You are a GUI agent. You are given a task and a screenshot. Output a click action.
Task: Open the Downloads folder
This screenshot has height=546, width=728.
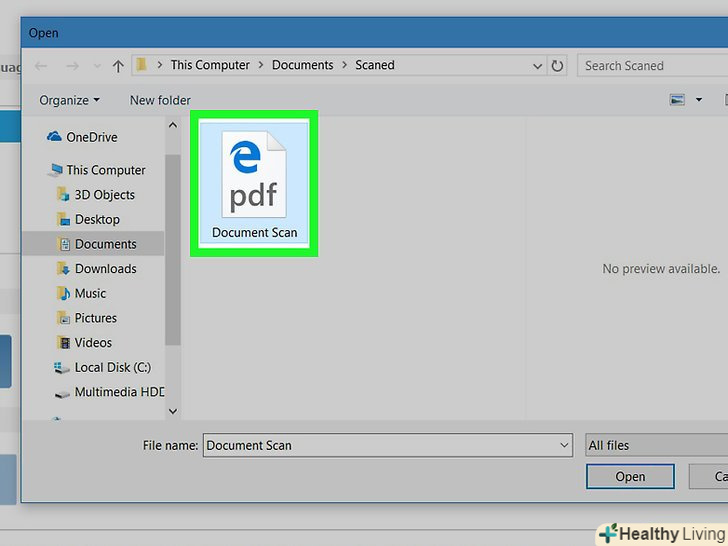pyautogui.click(x=106, y=268)
